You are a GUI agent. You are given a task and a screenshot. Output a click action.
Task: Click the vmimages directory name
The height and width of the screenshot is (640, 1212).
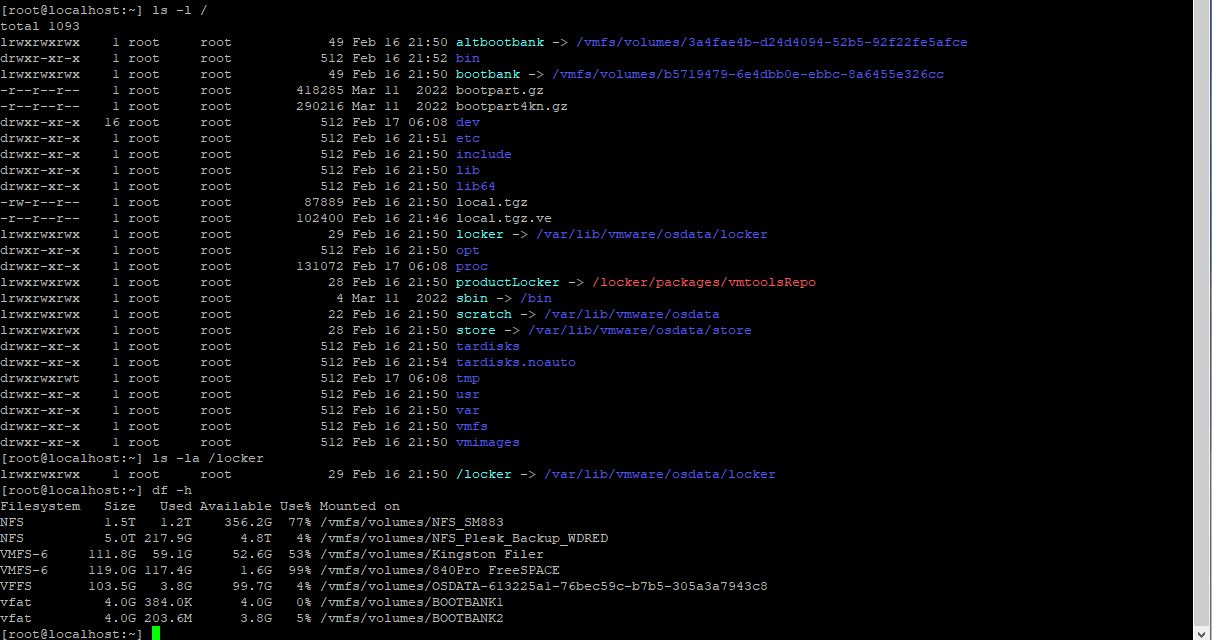[x=487, y=442]
